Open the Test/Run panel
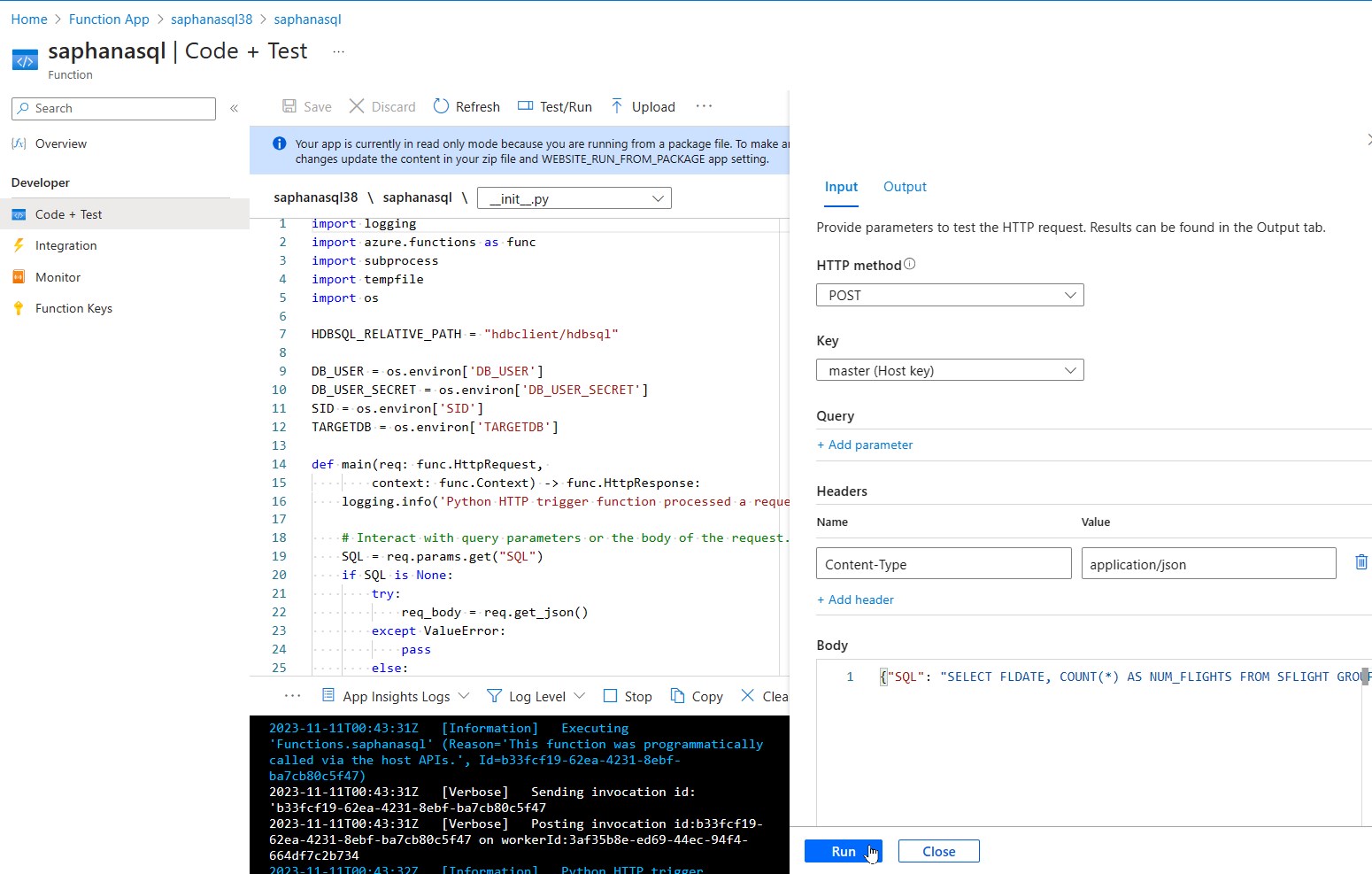 [555, 106]
